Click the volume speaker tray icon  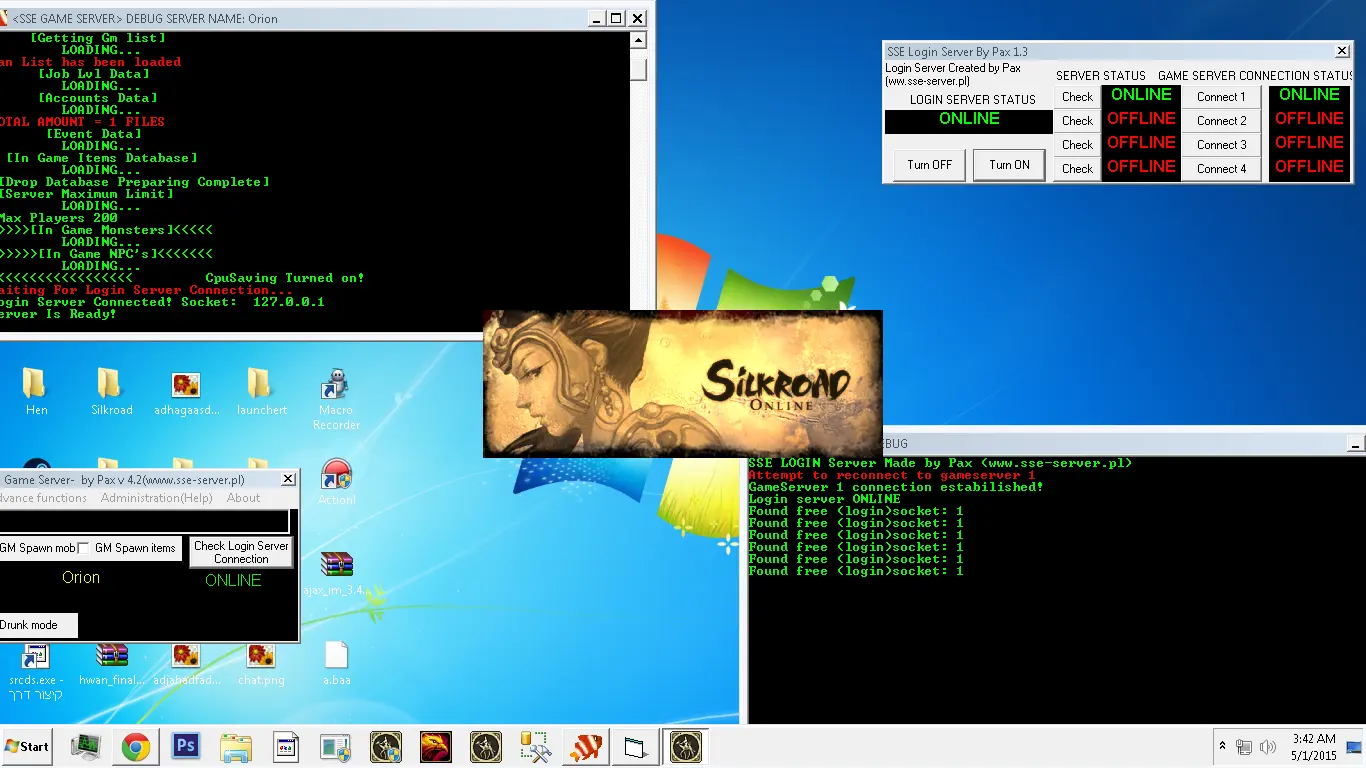tap(1268, 747)
